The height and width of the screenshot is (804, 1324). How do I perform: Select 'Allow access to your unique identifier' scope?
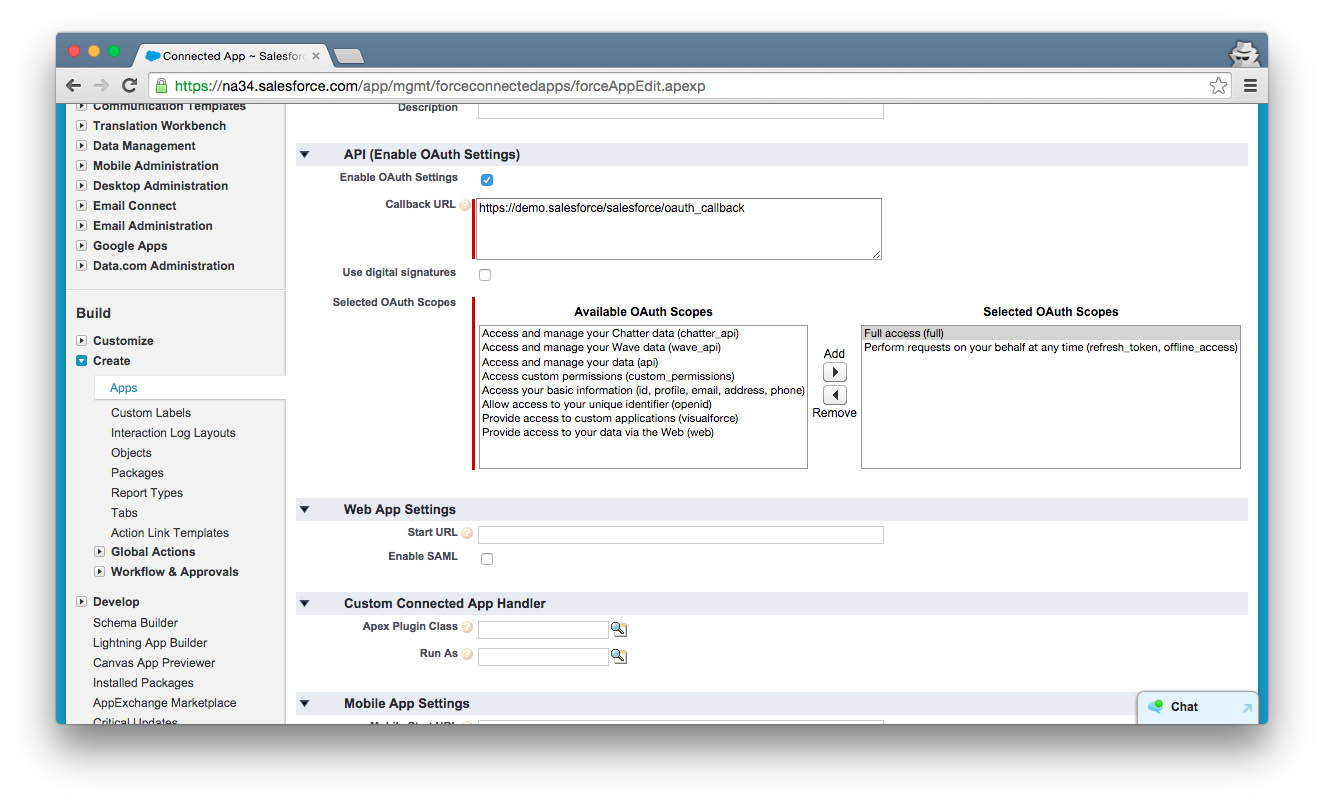click(643, 404)
